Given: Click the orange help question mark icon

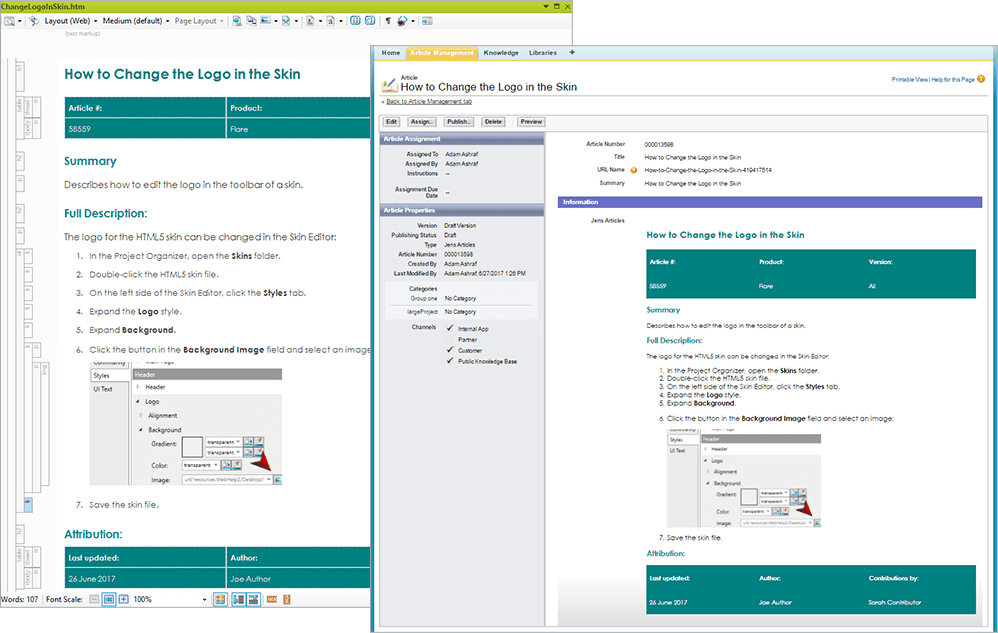Looking at the screenshot, I should (981, 79).
